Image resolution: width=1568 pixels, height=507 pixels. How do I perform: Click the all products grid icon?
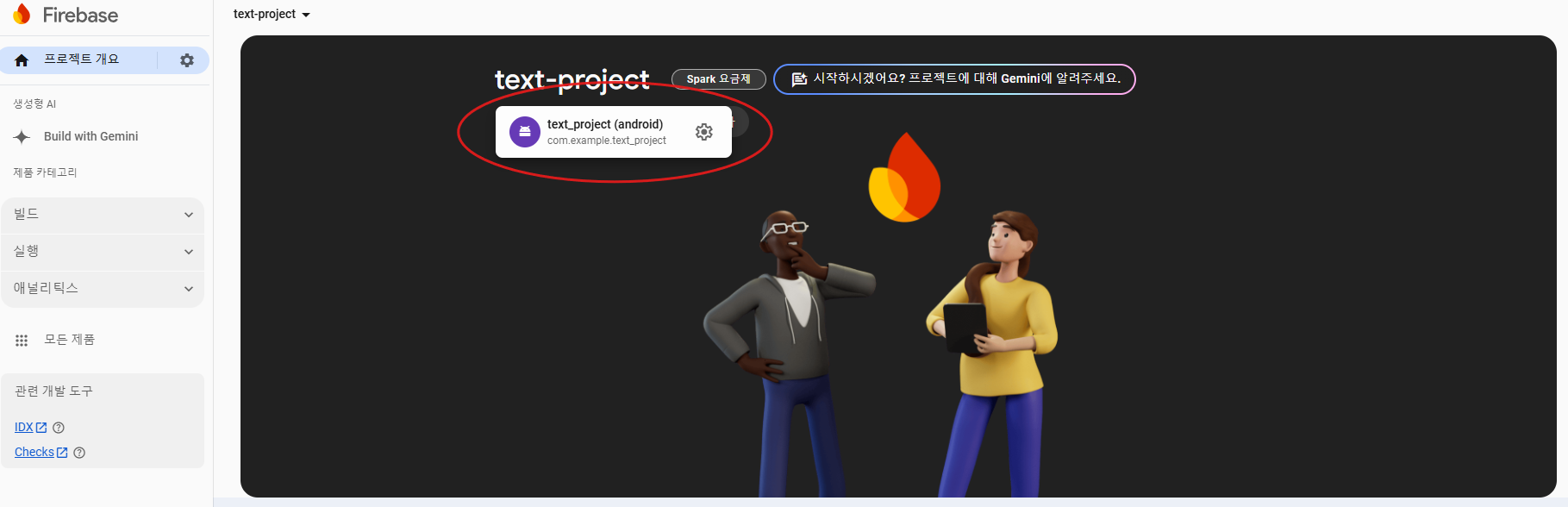(22, 341)
